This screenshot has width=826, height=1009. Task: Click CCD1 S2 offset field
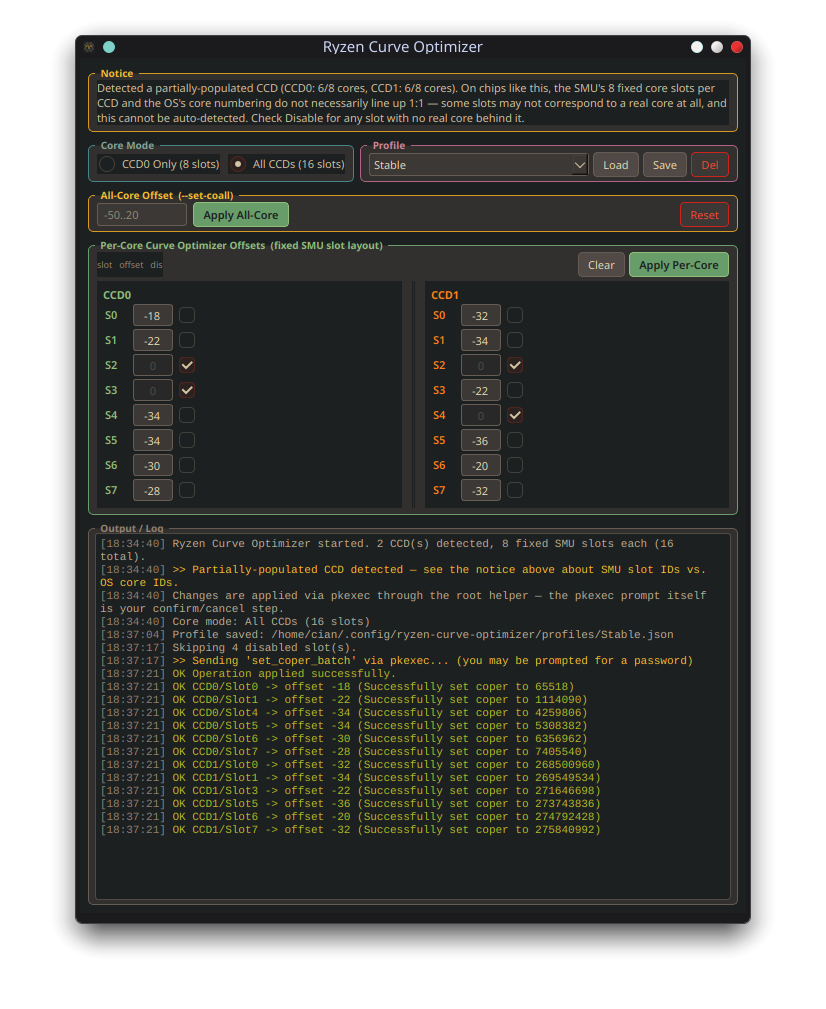tap(481, 366)
